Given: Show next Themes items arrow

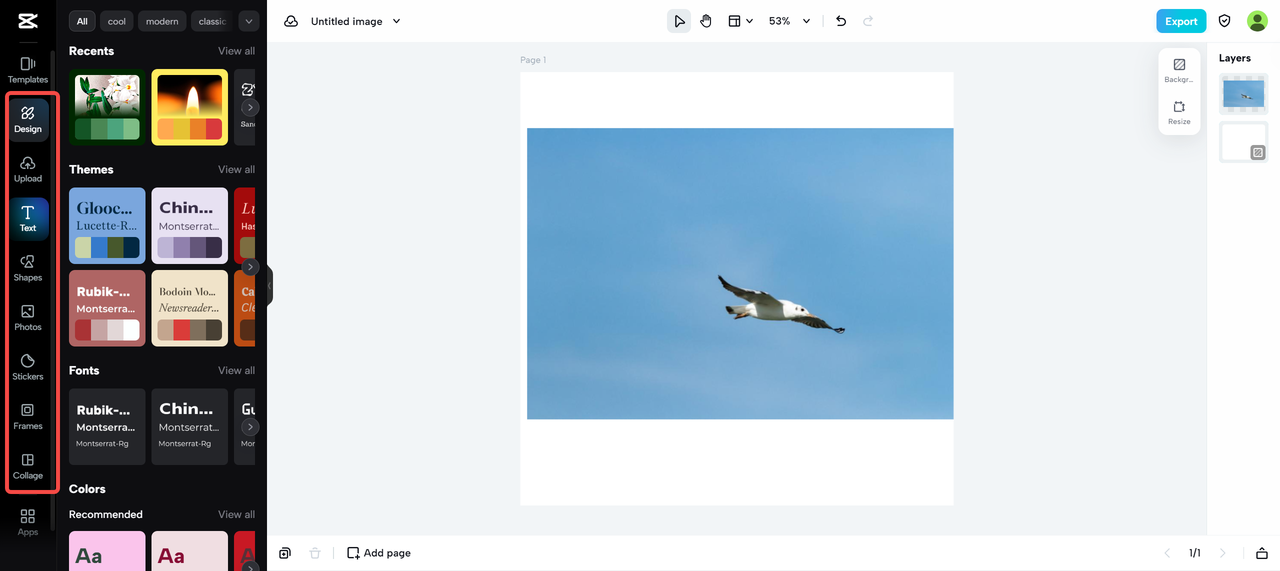Looking at the screenshot, I should tap(250, 267).
